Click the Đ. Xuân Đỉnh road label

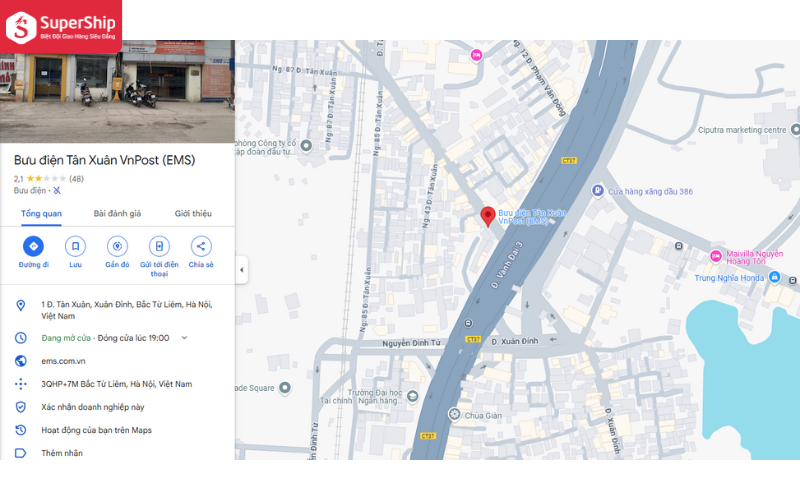tap(515, 341)
